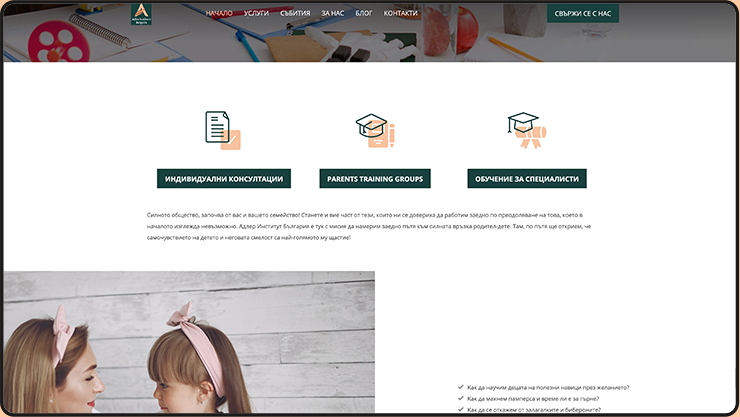Click checkmark beside 'Как да махнем памперса'
The width and height of the screenshot is (740, 417).
tap(460, 398)
